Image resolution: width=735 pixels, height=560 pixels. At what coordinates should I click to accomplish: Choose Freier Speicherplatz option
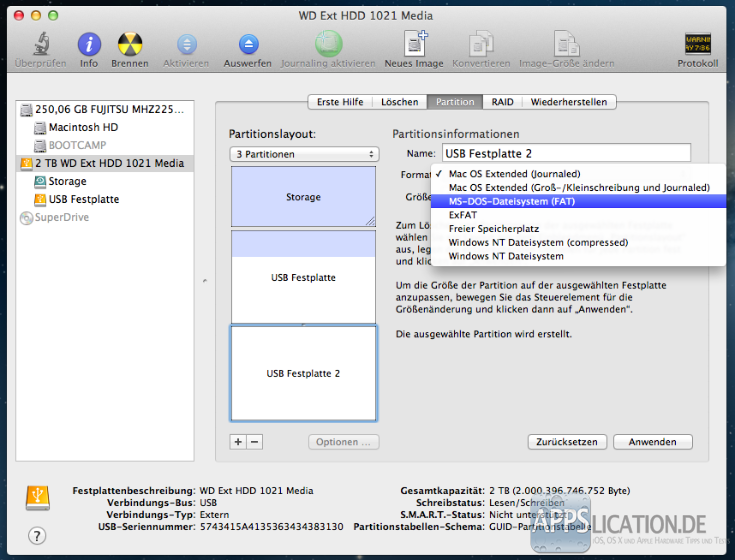[x=578, y=229]
